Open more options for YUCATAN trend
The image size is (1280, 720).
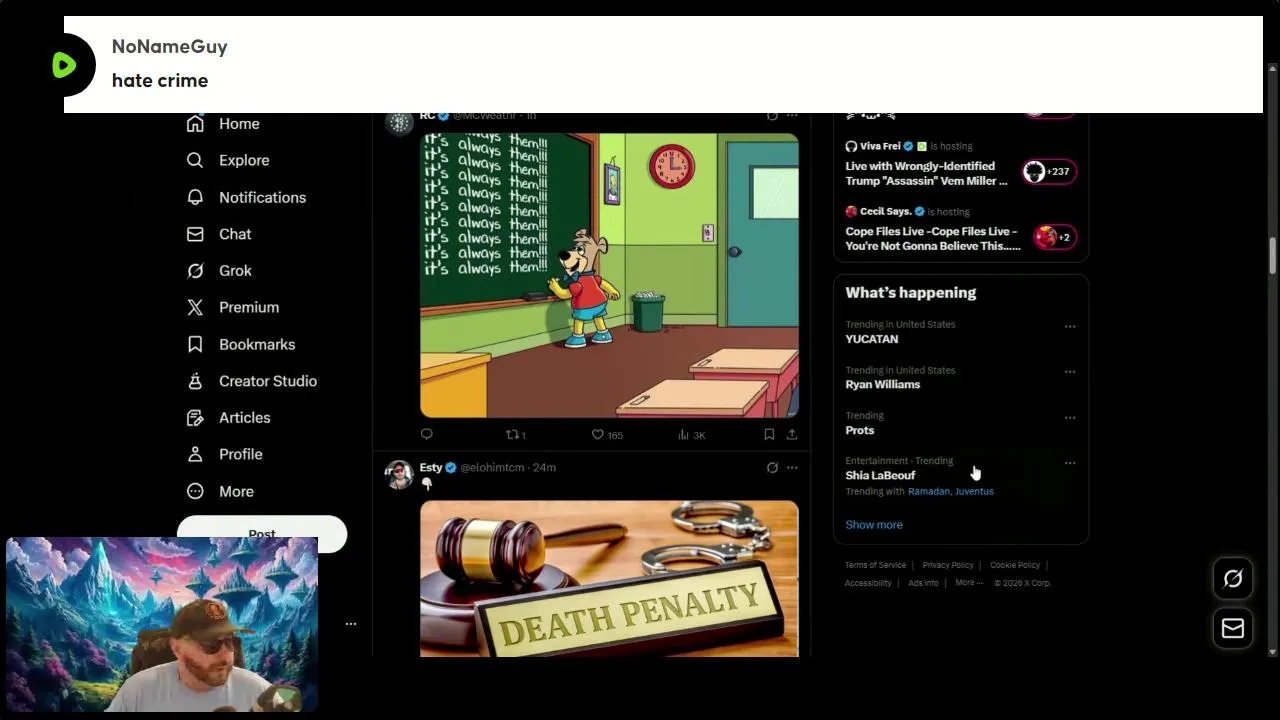click(x=1070, y=326)
